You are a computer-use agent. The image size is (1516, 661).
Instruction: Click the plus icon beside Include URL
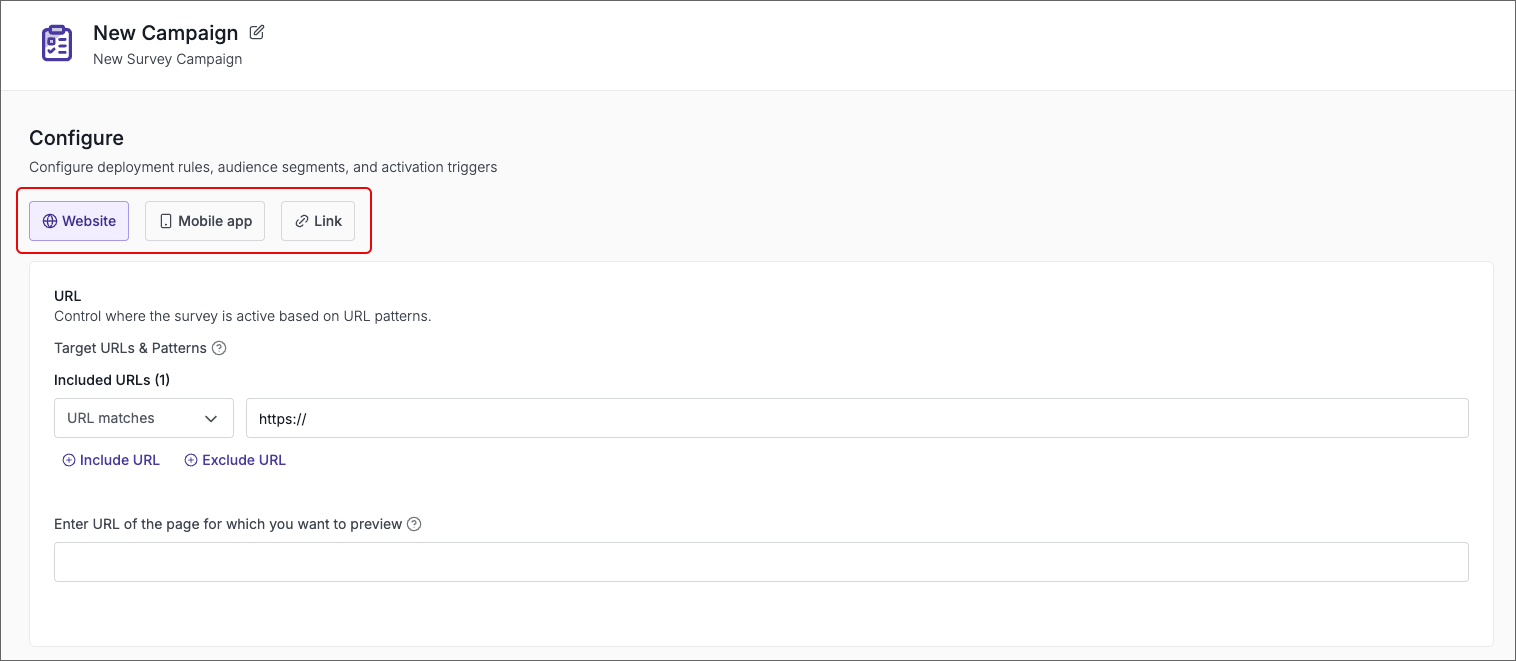pyautogui.click(x=69, y=460)
